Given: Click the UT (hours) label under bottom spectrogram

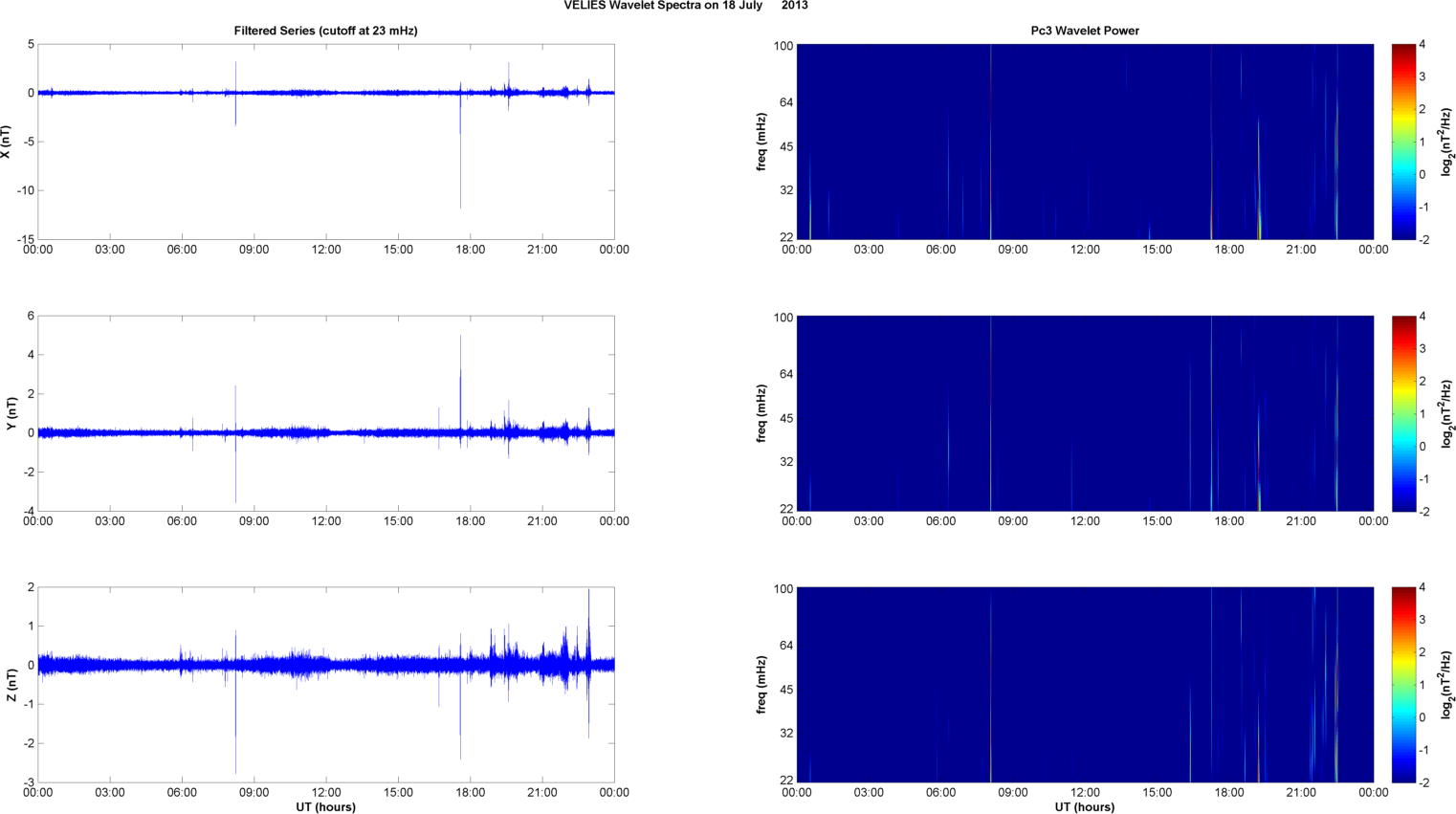Looking at the screenshot, I should tap(1085, 807).
